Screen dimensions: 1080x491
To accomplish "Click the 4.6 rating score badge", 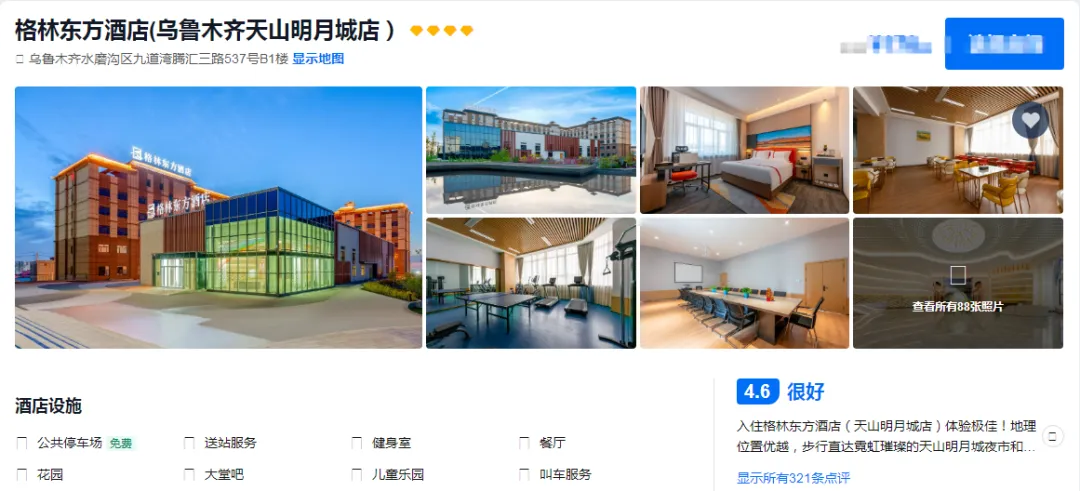I will 758,392.
